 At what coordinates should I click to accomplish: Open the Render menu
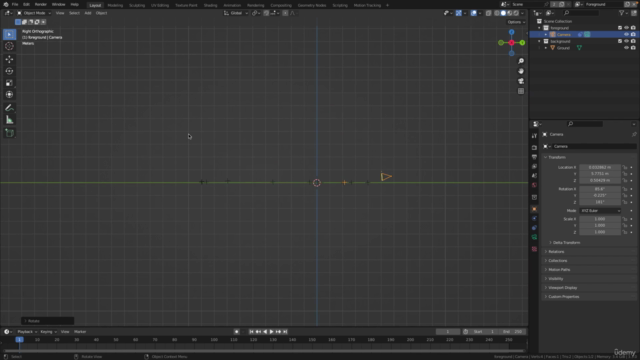pos(40,4)
